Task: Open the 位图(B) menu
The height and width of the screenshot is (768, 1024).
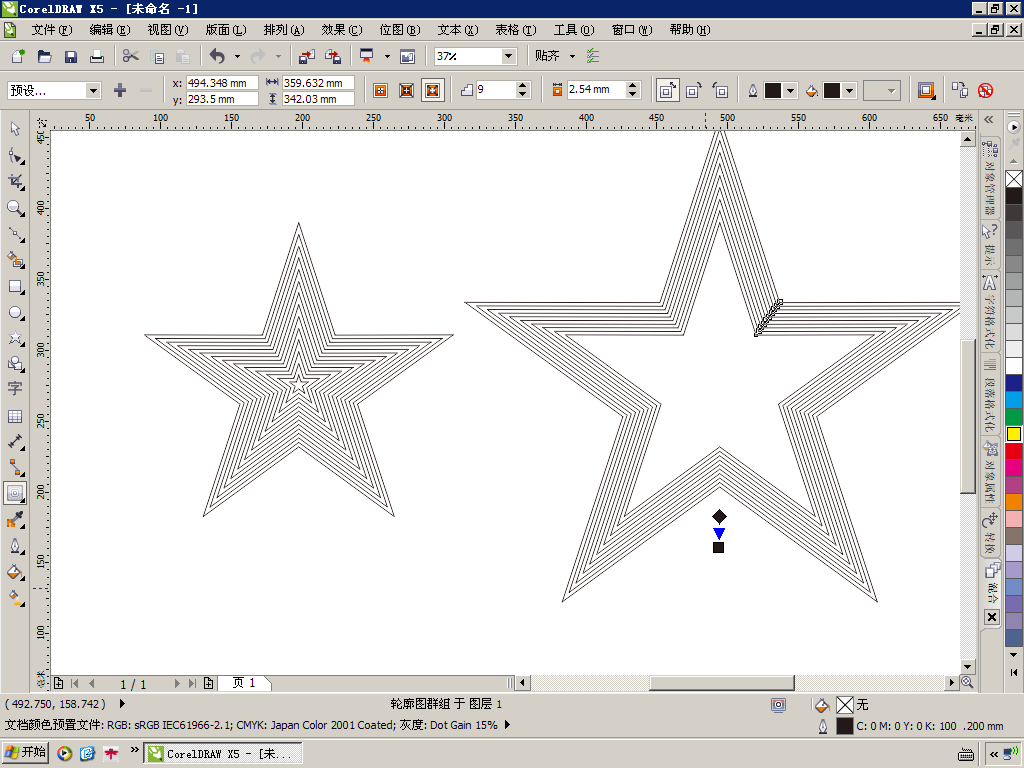Action: pos(400,30)
